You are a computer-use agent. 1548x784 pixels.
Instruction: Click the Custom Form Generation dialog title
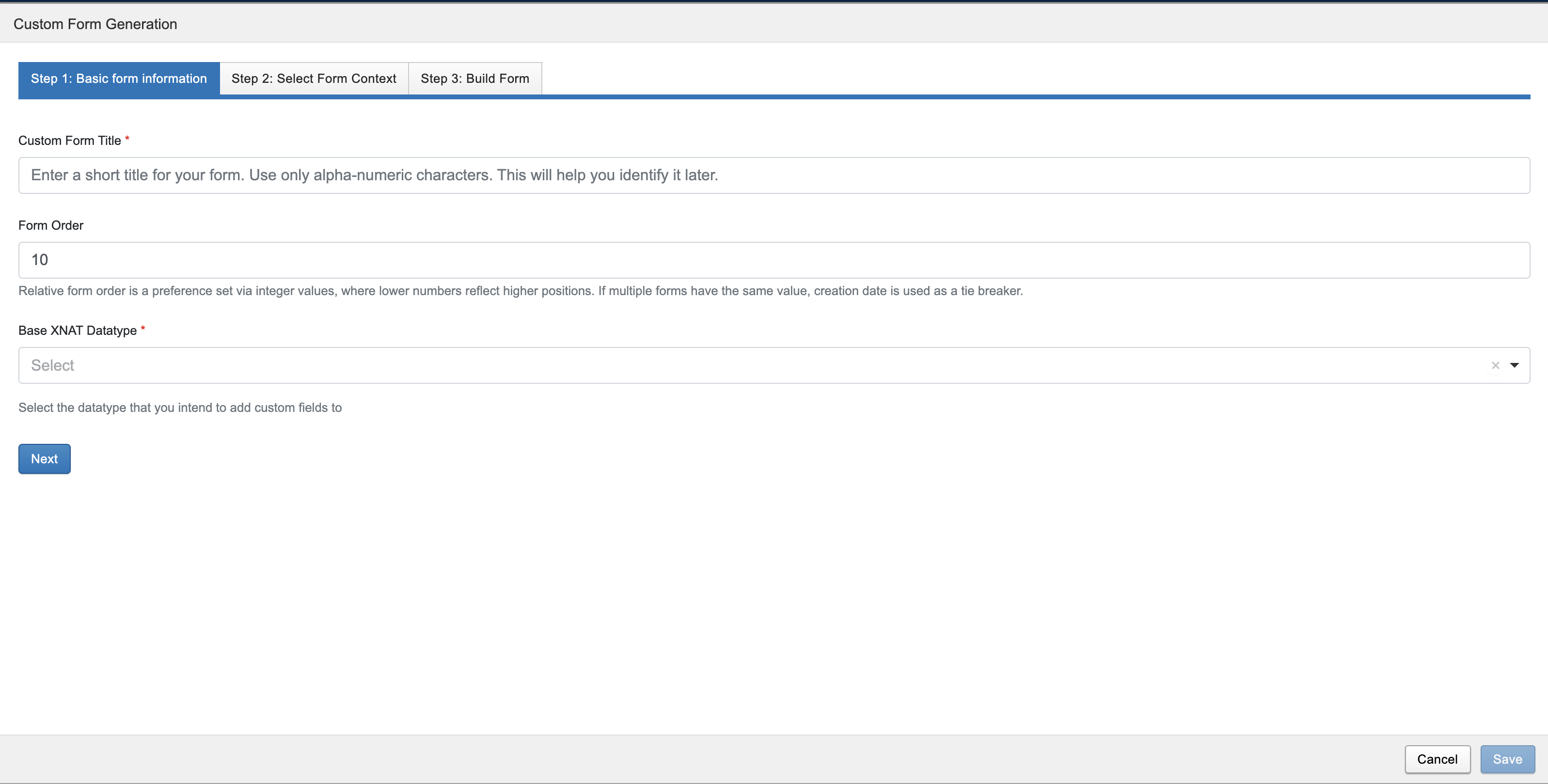pos(95,24)
